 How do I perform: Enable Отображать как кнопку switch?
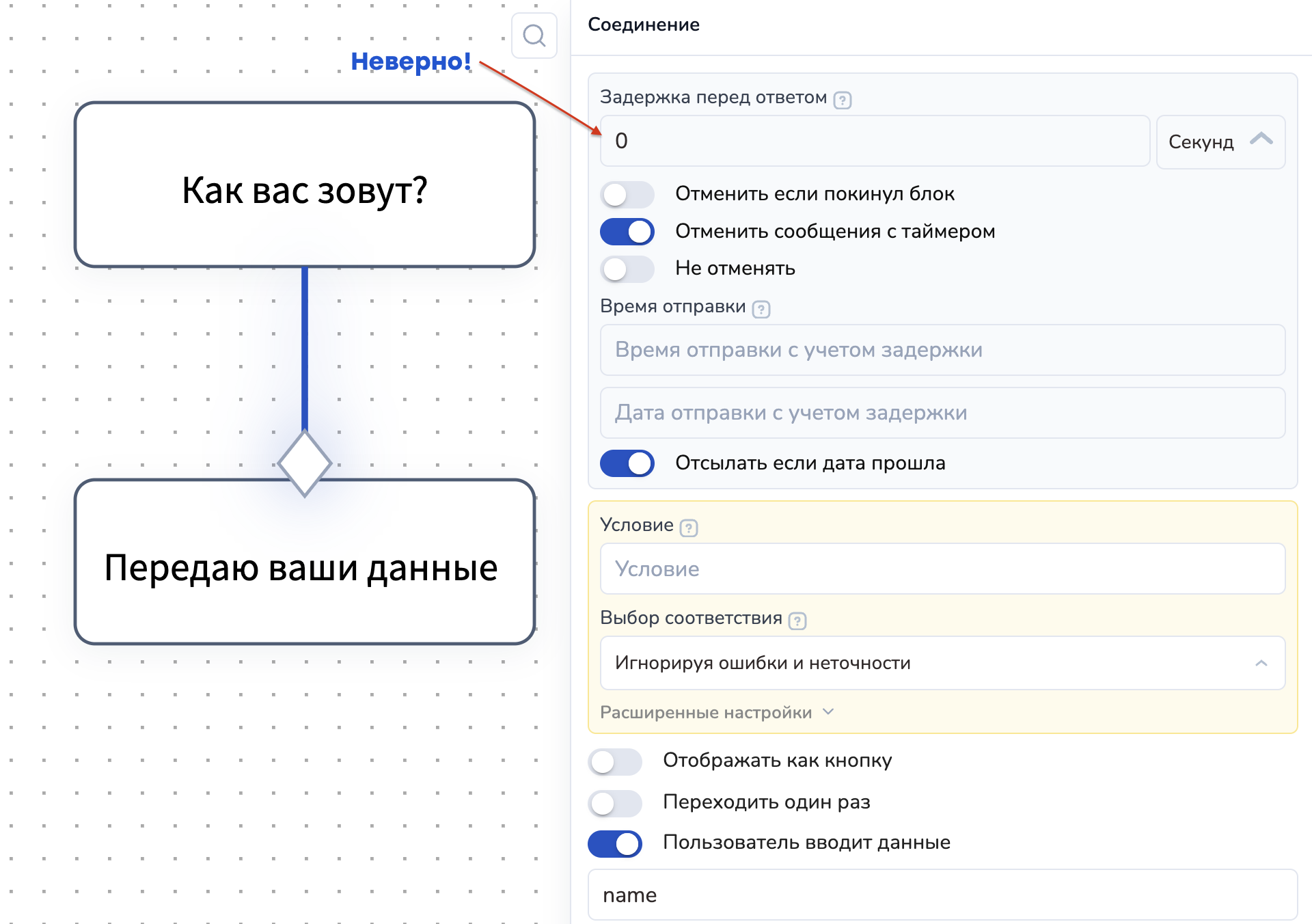(614, 761)
